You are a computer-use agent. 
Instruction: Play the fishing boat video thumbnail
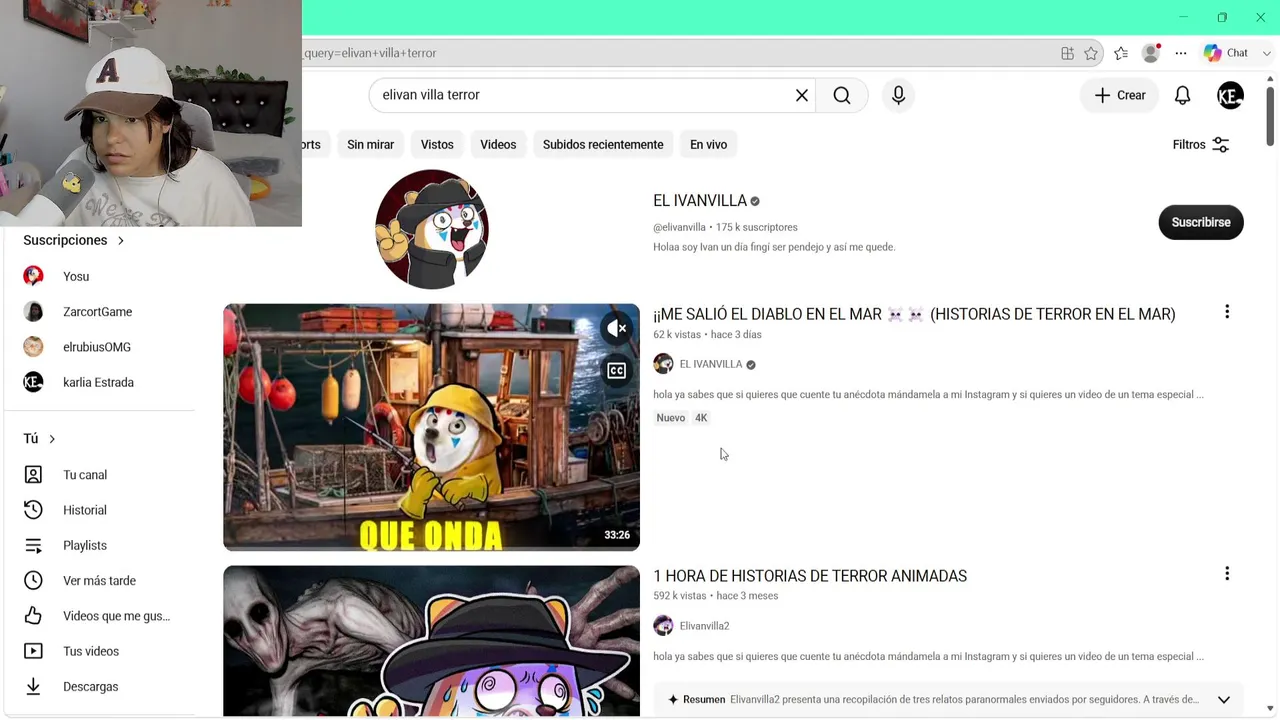pos(431,427)
